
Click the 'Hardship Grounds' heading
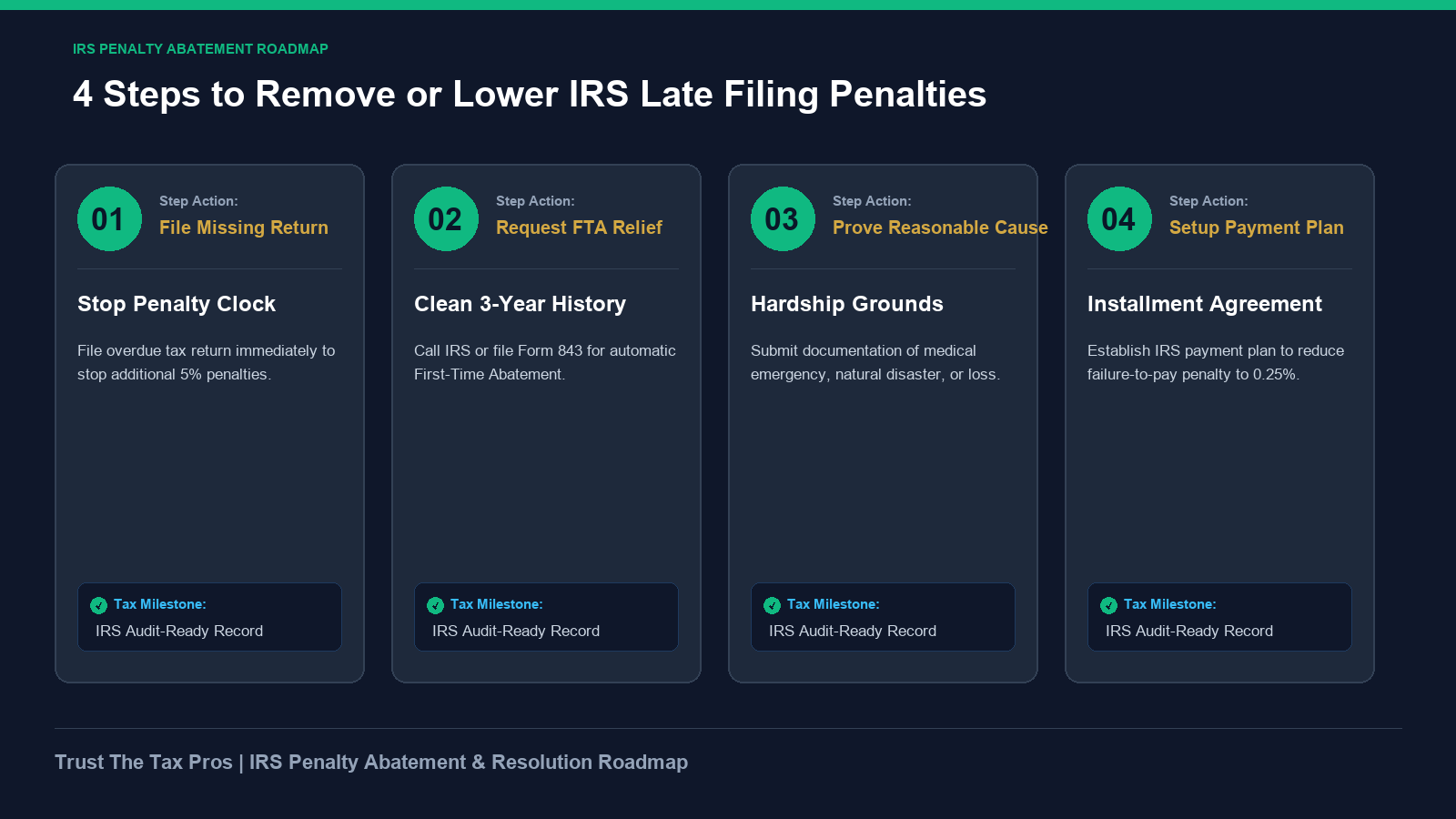(x=847, y=304)
